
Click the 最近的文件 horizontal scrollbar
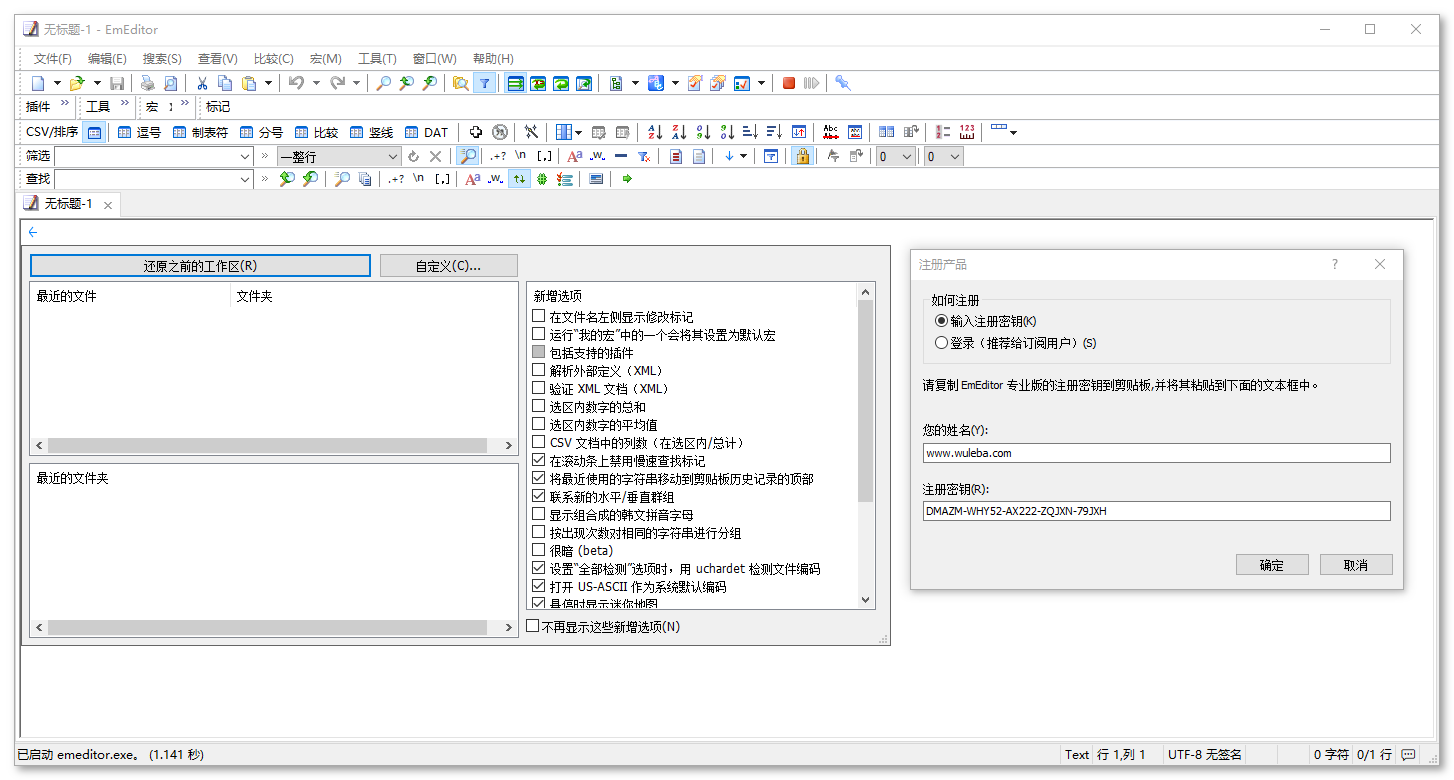(x=275, y=445)
